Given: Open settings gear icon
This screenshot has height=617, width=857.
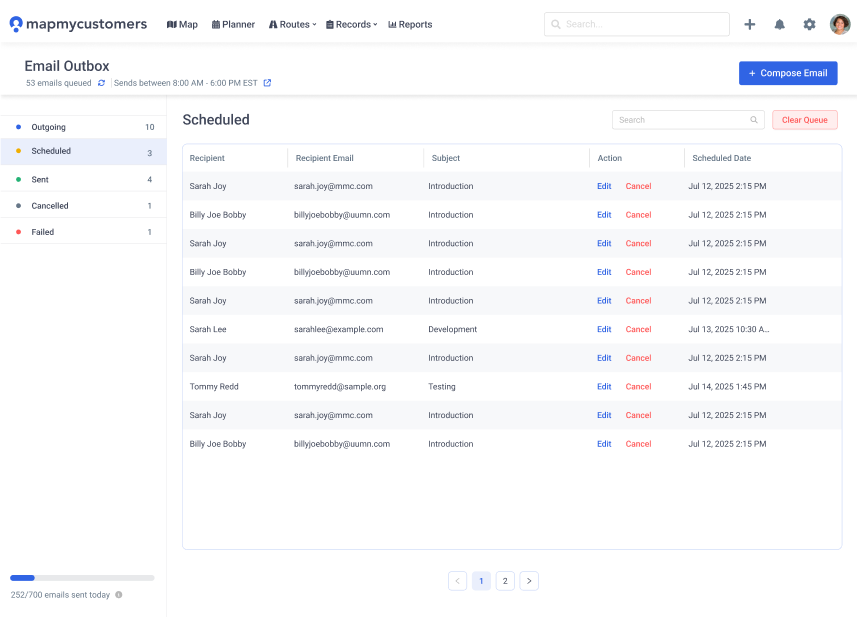Looking at the screenshot, I should 809,24.
